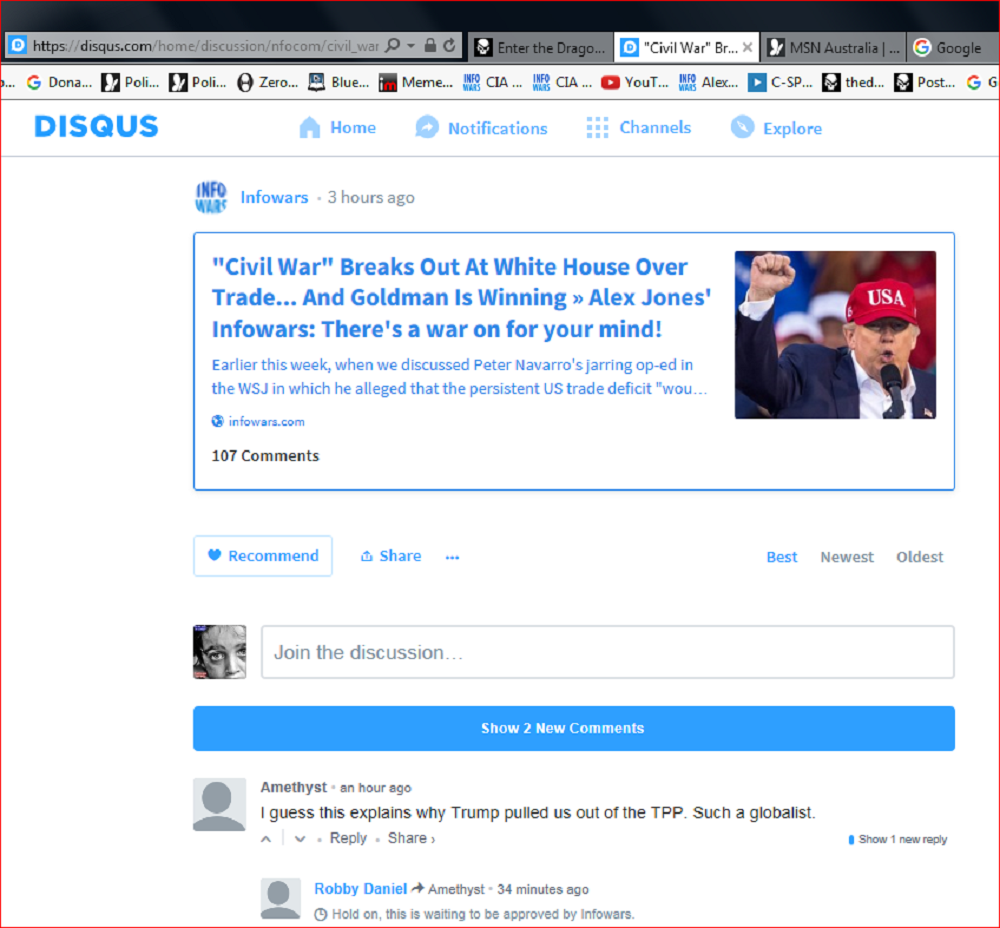Click the Infowars channel avatar
1000x928 pixels.
tap(211, 198)
